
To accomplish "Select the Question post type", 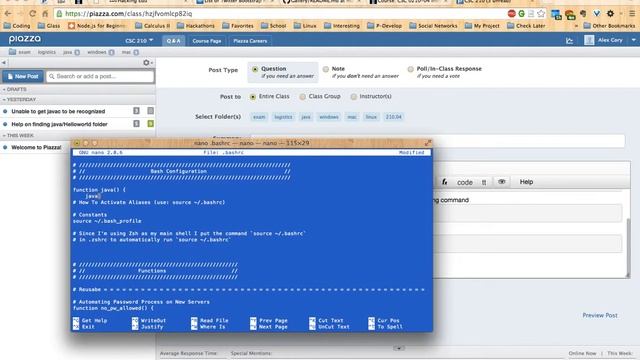I will (x=255, y=69).
